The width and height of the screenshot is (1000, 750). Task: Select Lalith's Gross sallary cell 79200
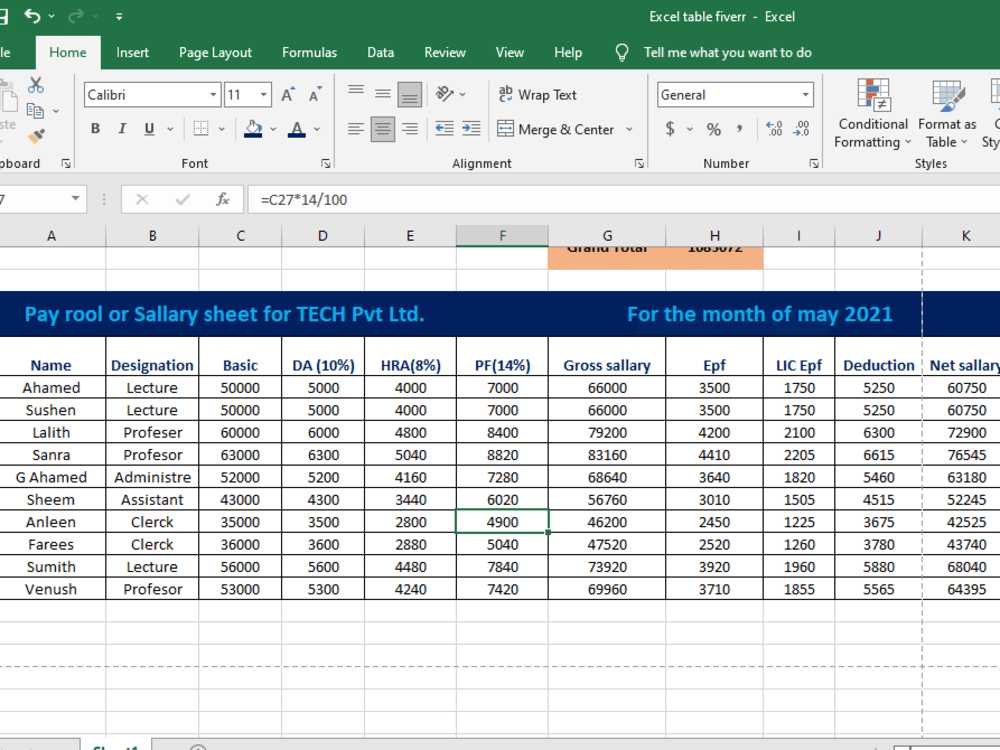coord(607,432)
